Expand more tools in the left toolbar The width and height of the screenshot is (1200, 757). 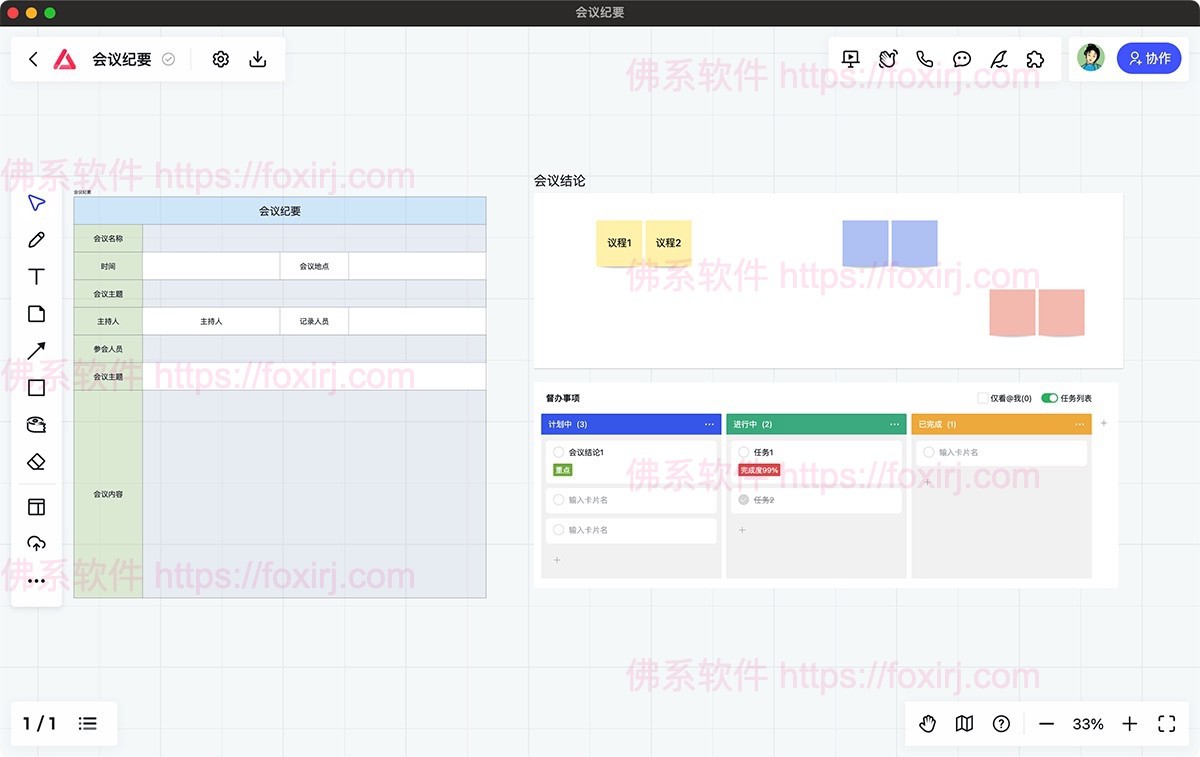point(36,580)
